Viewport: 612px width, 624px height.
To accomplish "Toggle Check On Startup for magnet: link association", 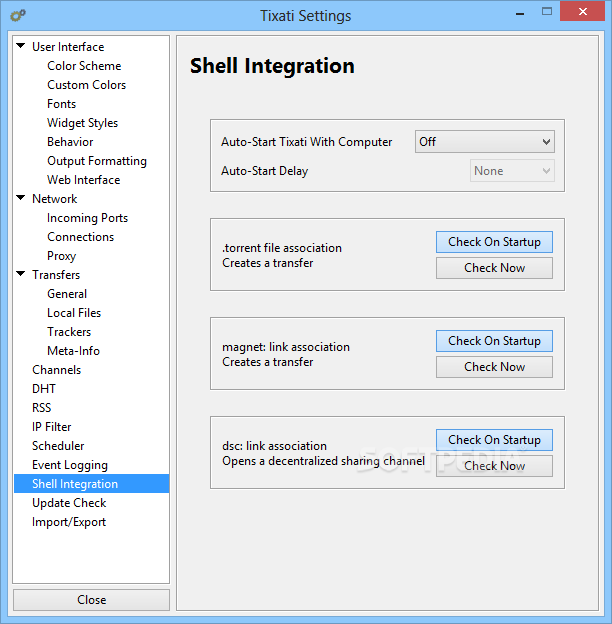I will 494,341.
